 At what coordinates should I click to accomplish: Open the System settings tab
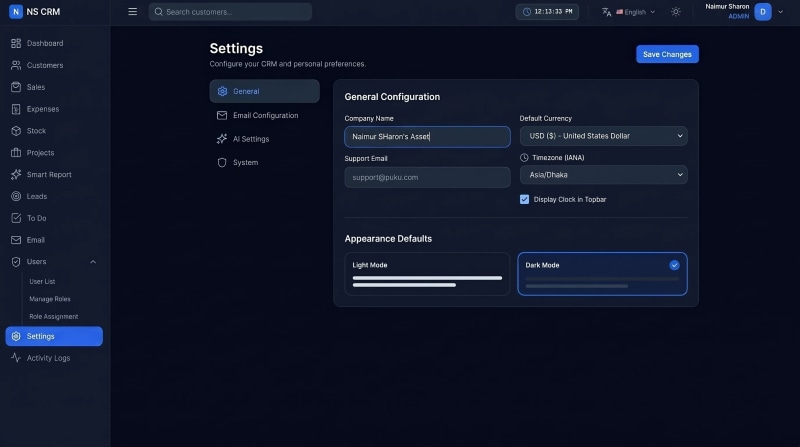pyautogui.click(x=265, y=163)
